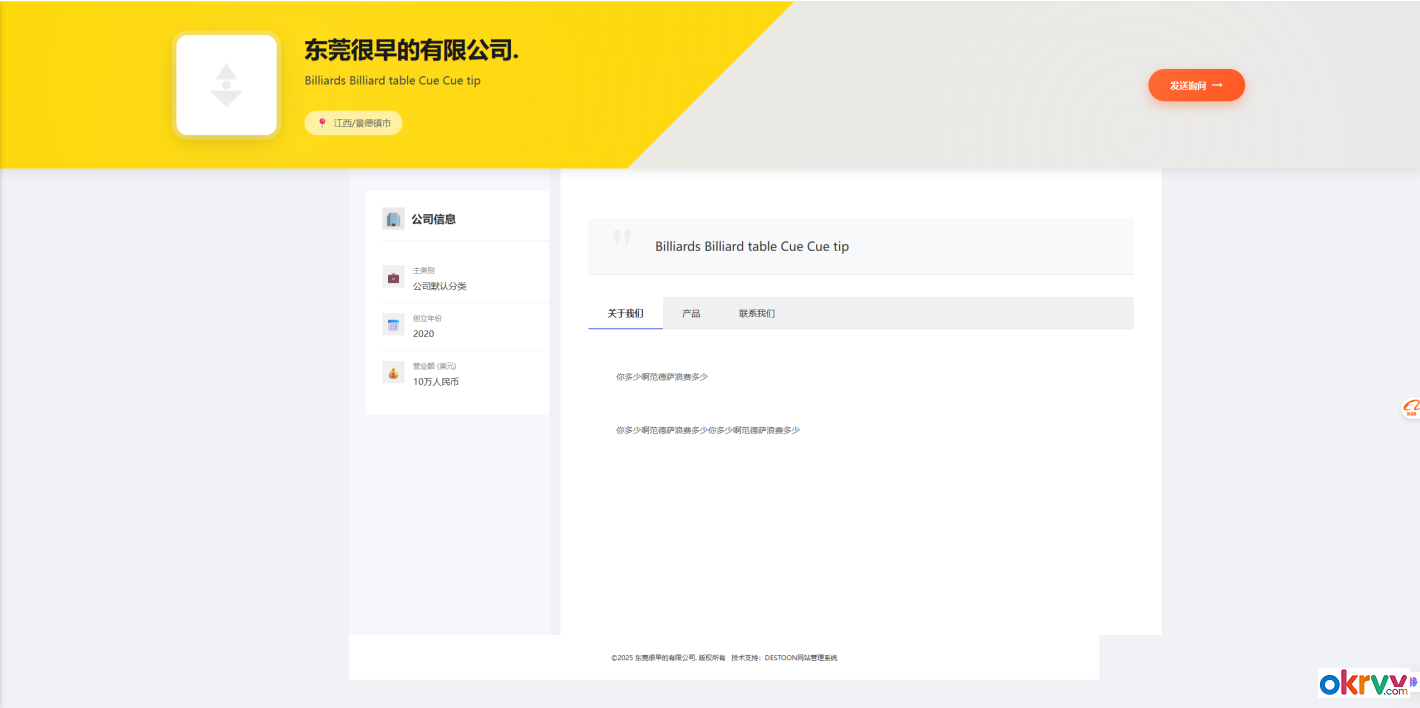Switch to the 产品 tab
This screenshot has height=708, width=1420.
(691, 314)
